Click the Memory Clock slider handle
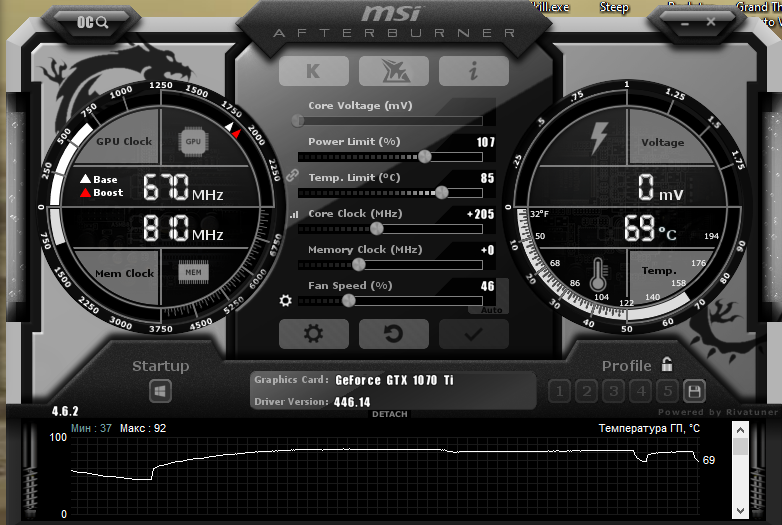 [358, 265]
